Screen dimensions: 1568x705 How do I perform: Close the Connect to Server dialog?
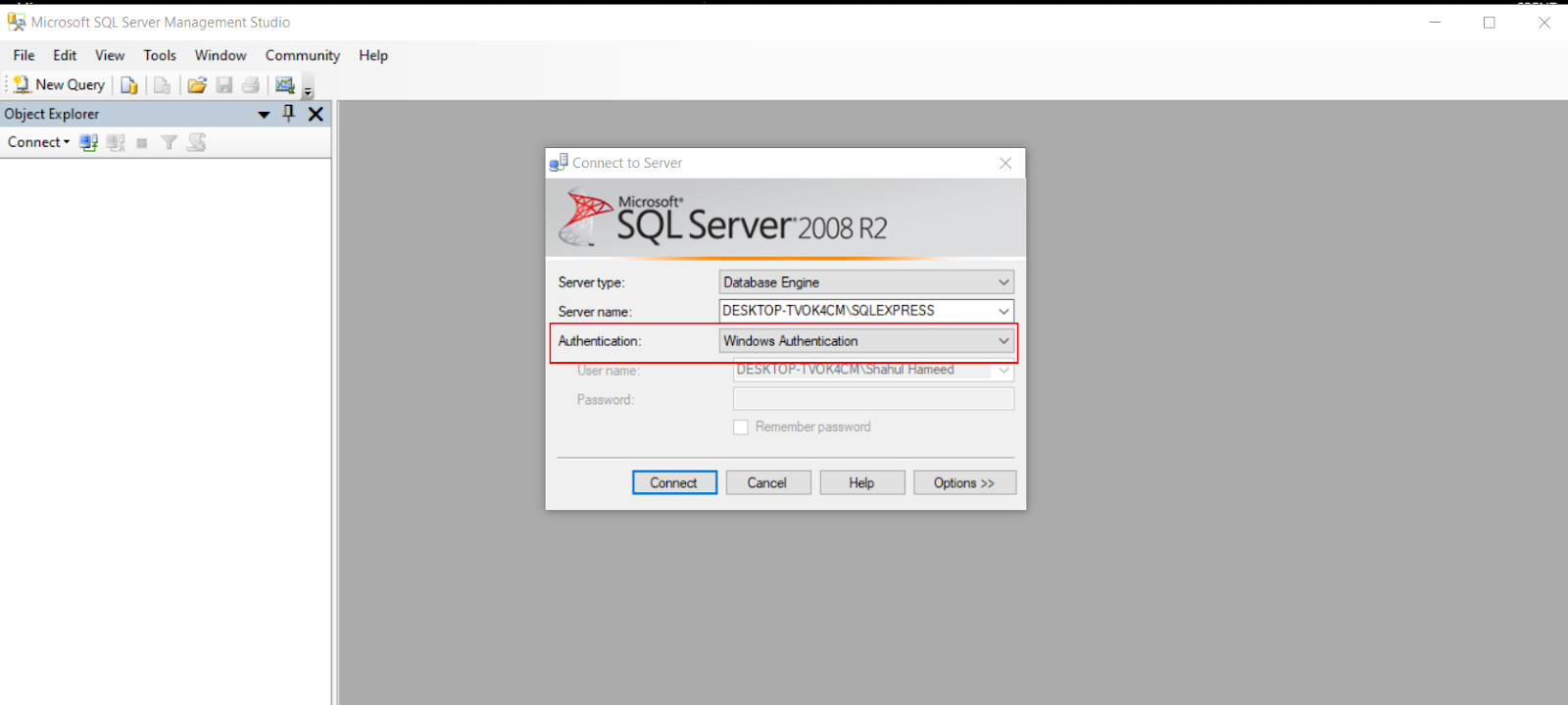point(1005,163)
